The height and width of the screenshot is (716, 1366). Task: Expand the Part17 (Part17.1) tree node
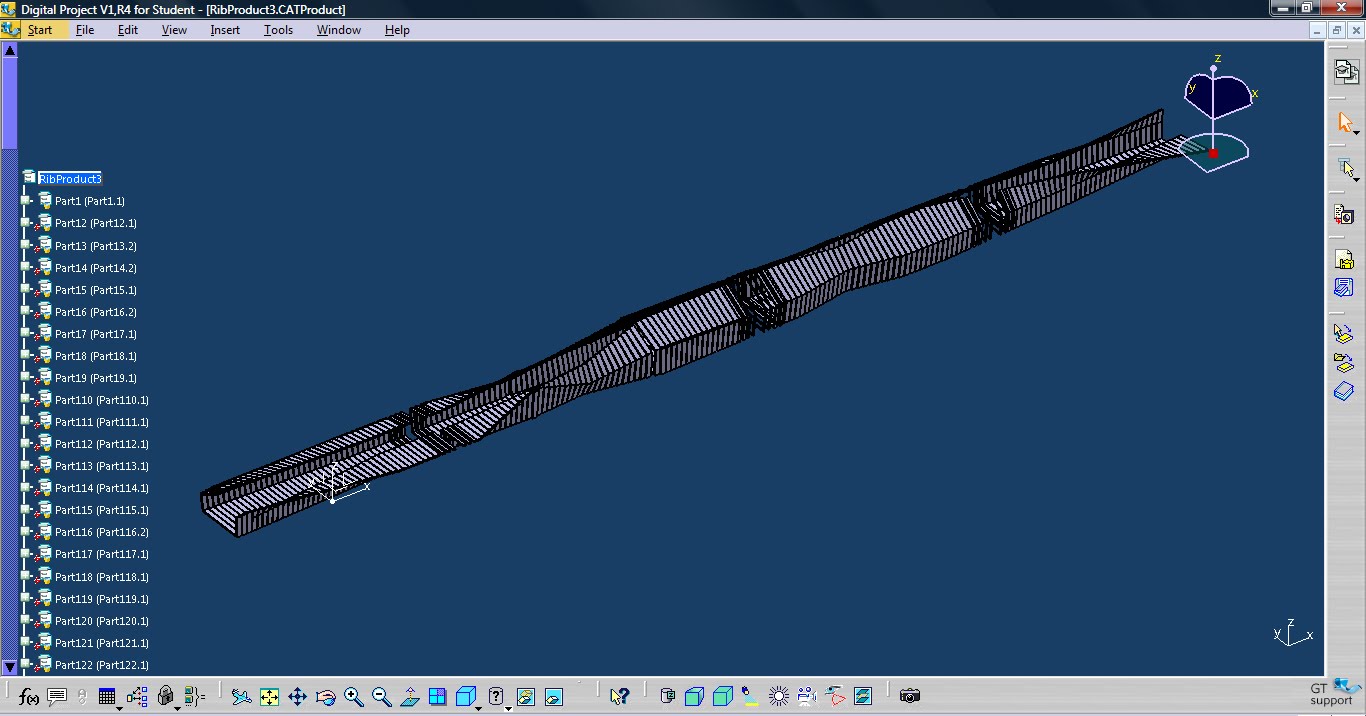point(26,333)
